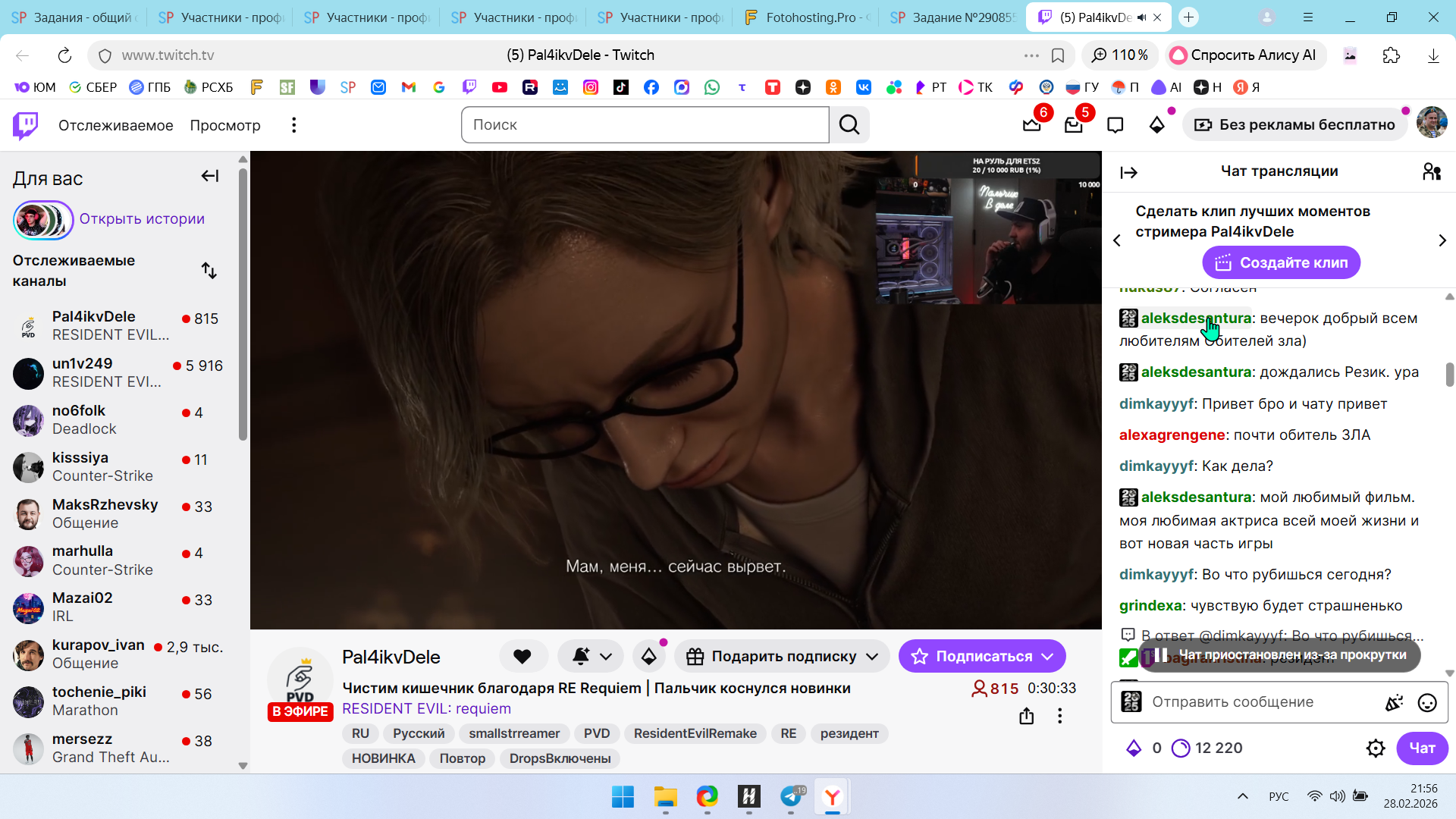1456x819 pixels.
Task: Share stream via share icon
Action: pos(1027,716)
